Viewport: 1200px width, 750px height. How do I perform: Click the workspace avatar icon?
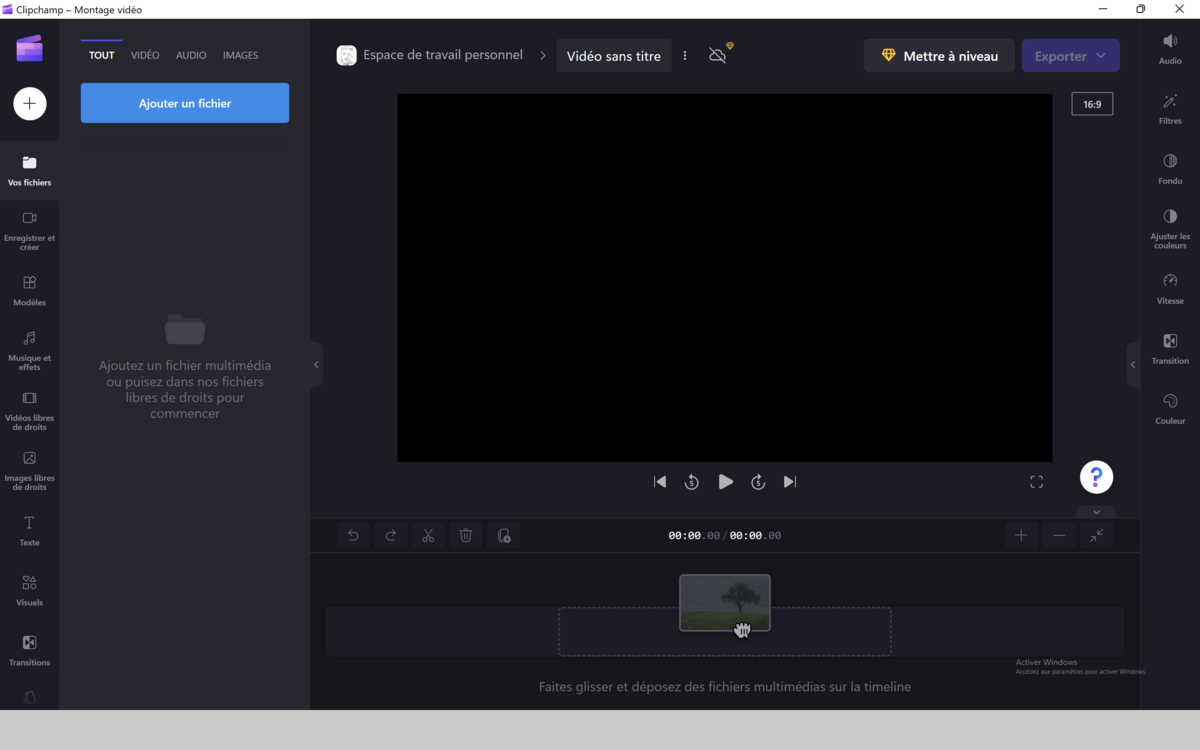(346, 56)
